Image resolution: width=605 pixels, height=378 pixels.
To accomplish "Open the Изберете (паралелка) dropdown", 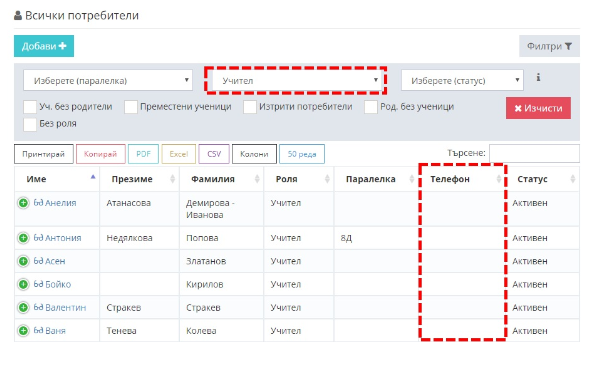I will [108, 80].
